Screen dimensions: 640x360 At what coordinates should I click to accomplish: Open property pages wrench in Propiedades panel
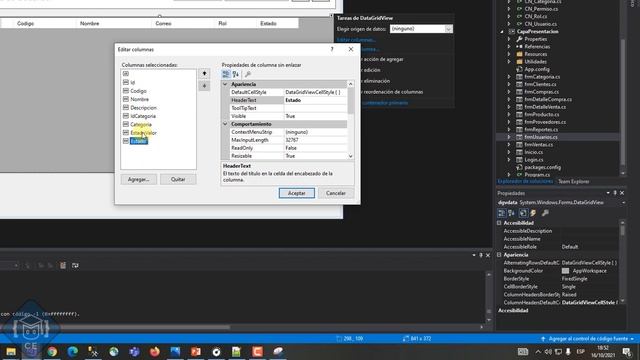coord(545,213)
